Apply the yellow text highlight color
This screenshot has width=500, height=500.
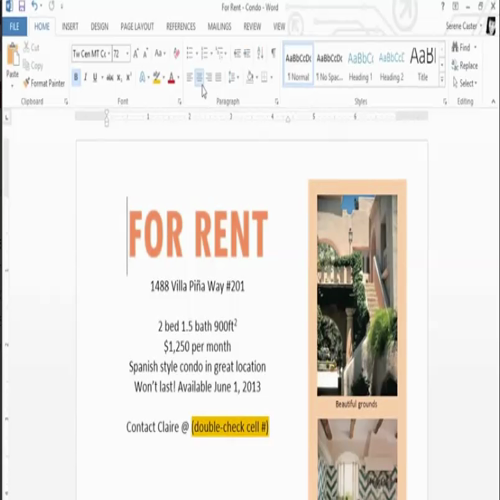click(156, 78)
